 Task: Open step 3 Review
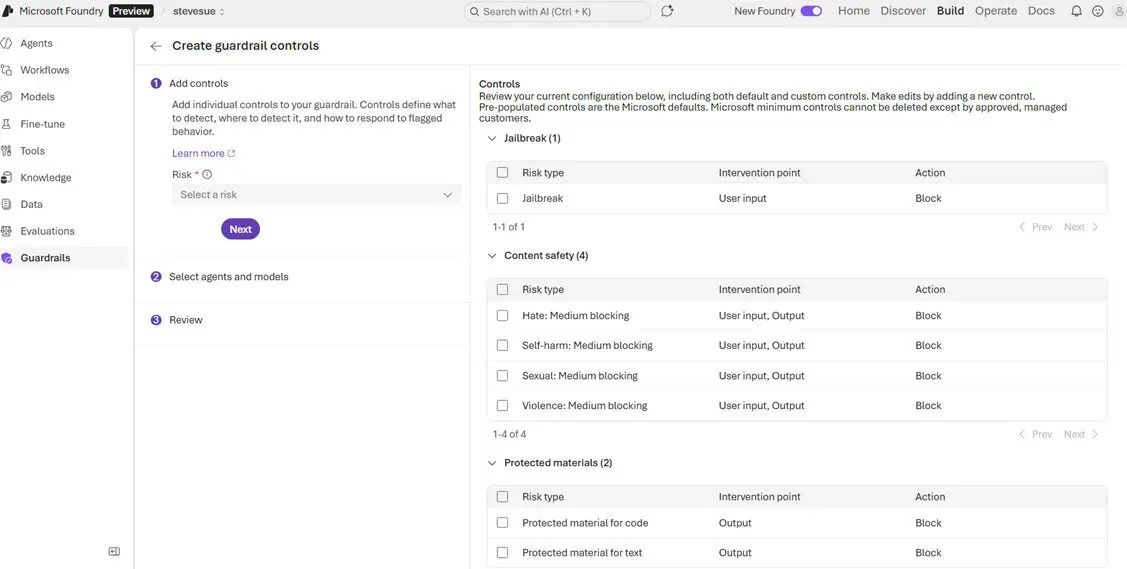[x=185, y=320]
